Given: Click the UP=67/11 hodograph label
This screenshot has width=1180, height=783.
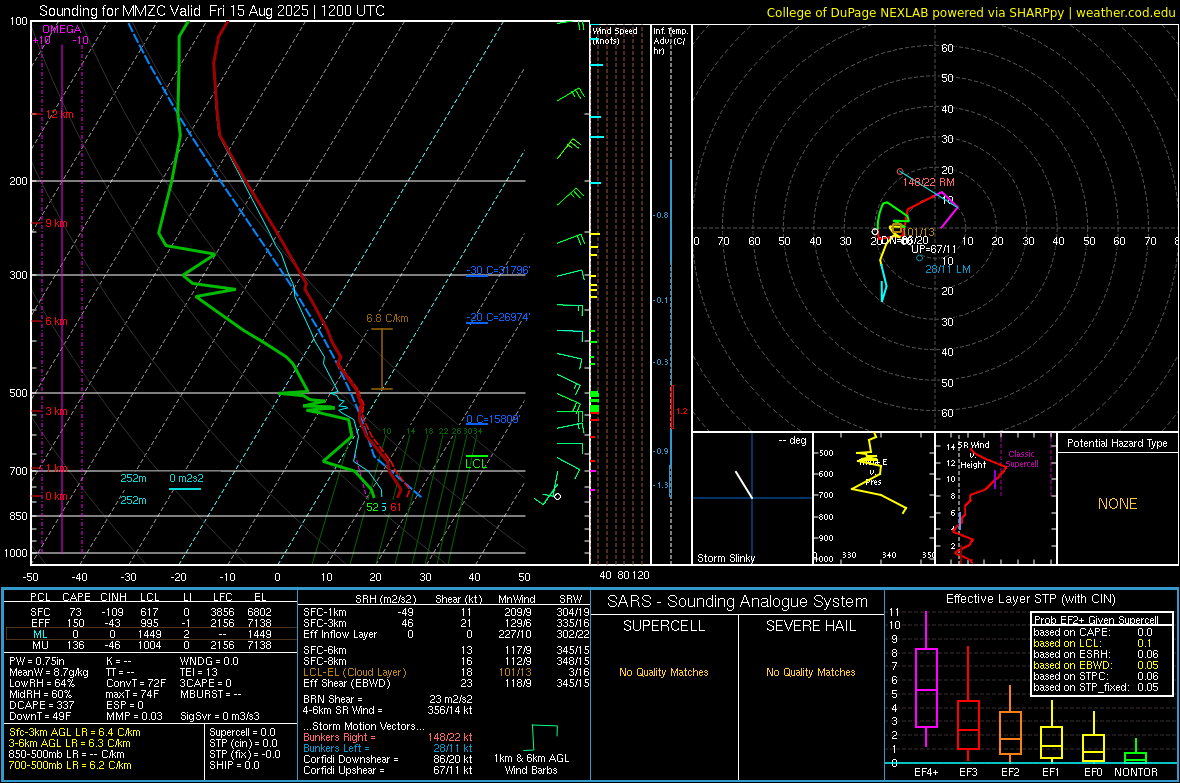Looking at the screenshot, I should tap(934, 249).
